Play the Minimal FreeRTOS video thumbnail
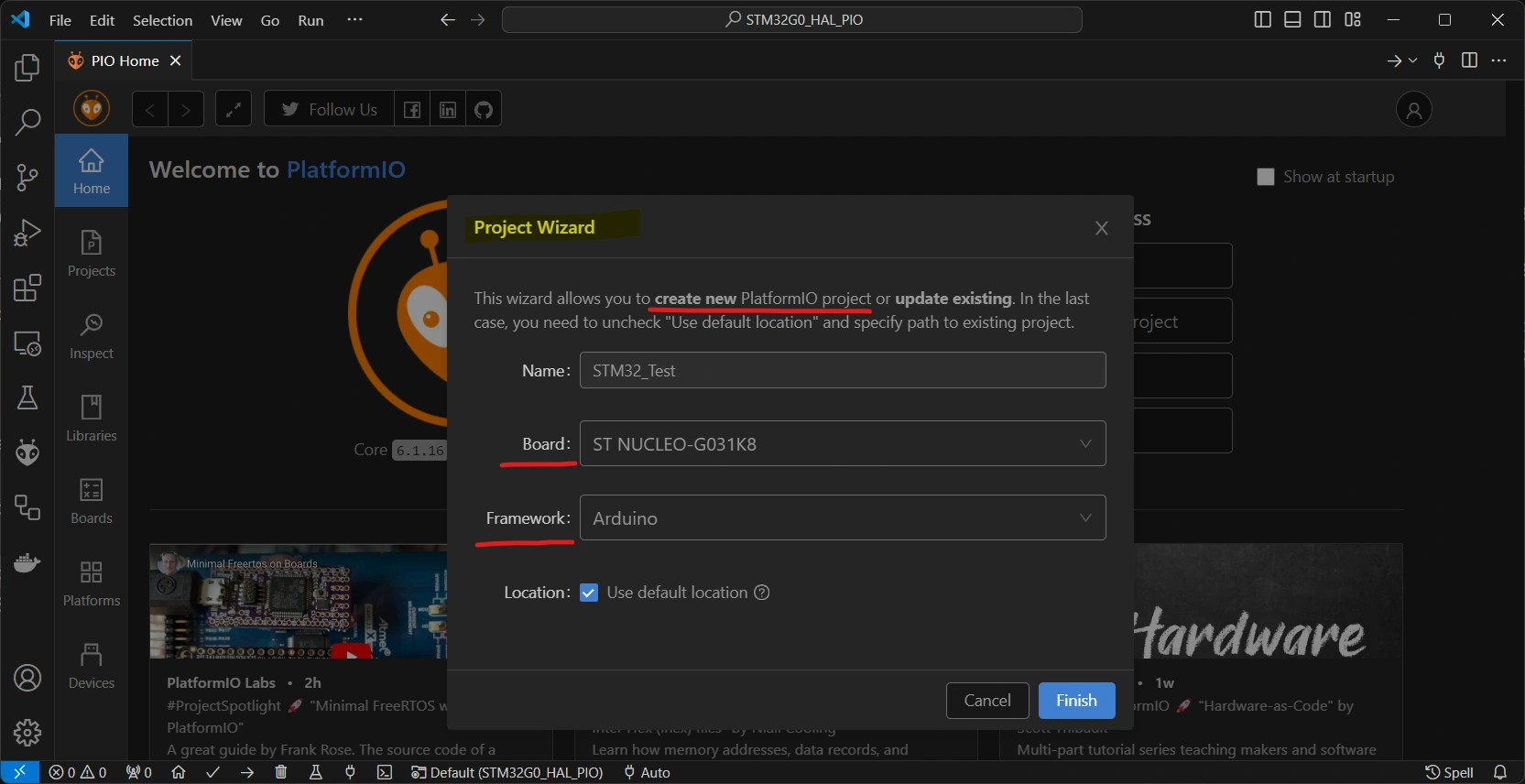 (x=351, y=652)
